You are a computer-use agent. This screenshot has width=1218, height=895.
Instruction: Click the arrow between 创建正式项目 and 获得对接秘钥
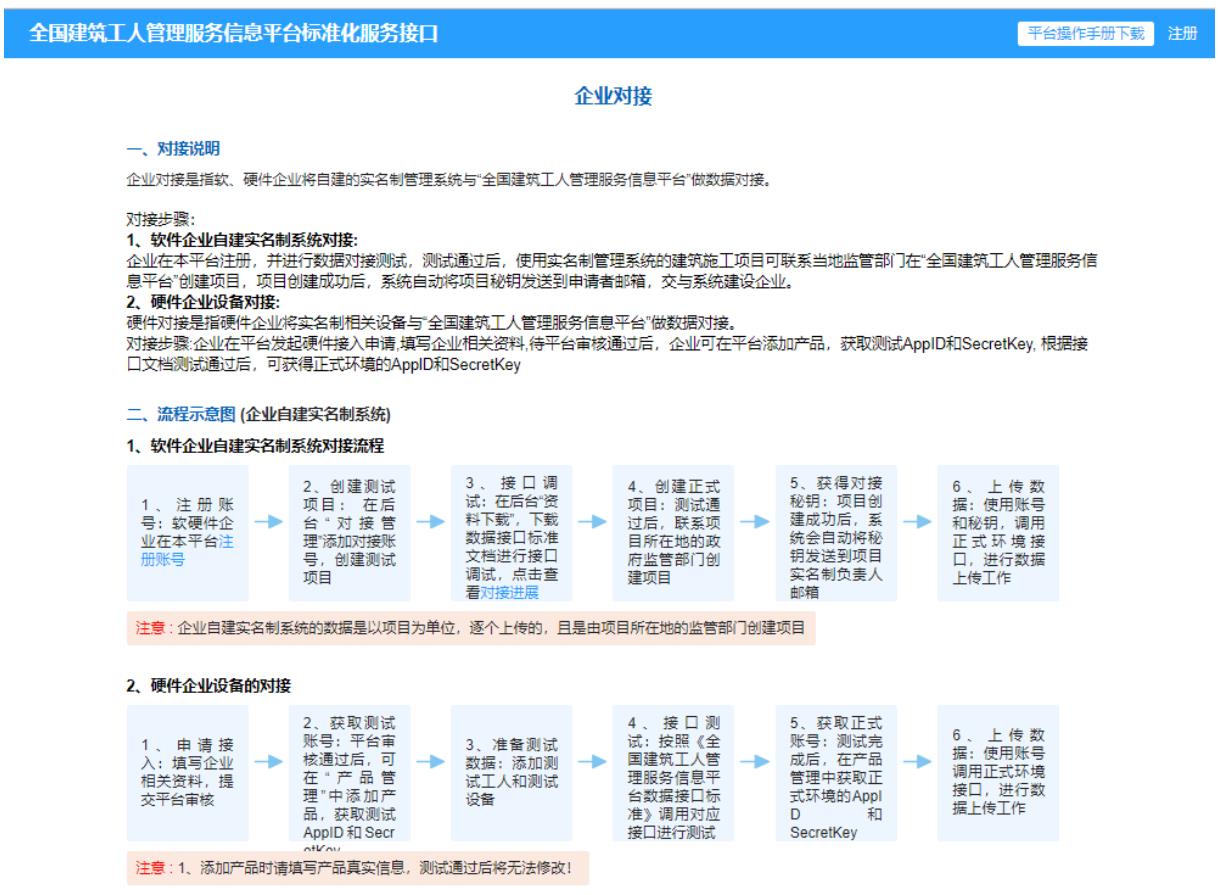[x=755, y=521]
